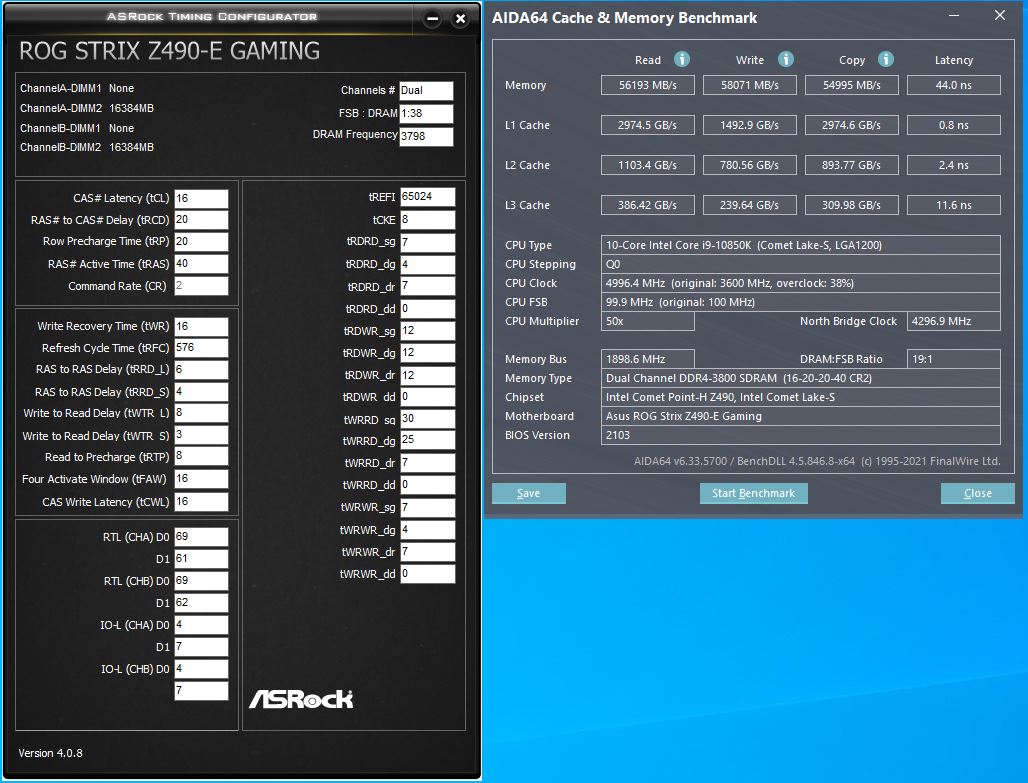Click the Row Precharge Time (tRP) field
The width and height of the screenshot is (1028, 783).
coord(201,241)
